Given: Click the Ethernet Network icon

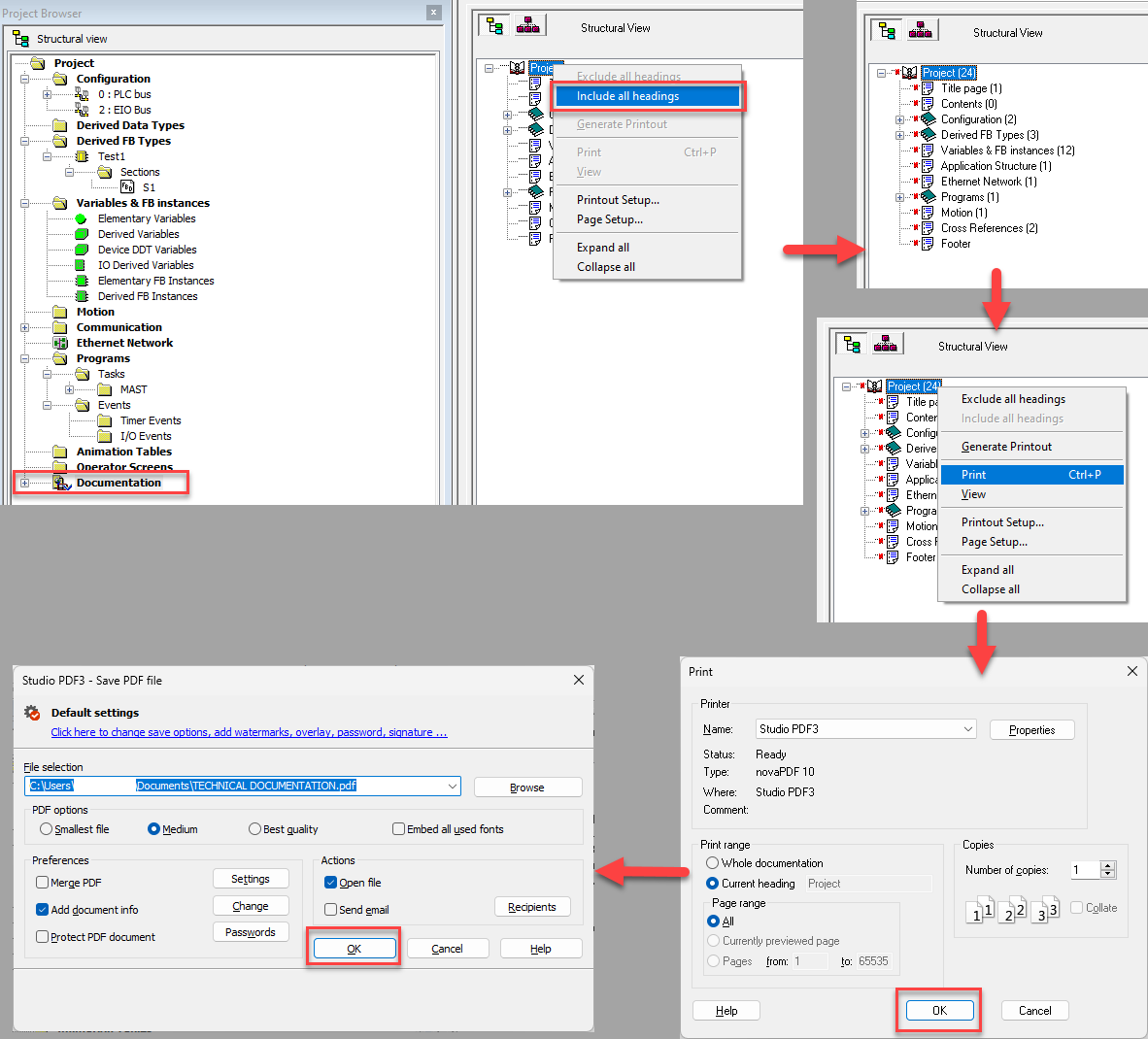Looking at the screenshot, I should coord(61,343).
